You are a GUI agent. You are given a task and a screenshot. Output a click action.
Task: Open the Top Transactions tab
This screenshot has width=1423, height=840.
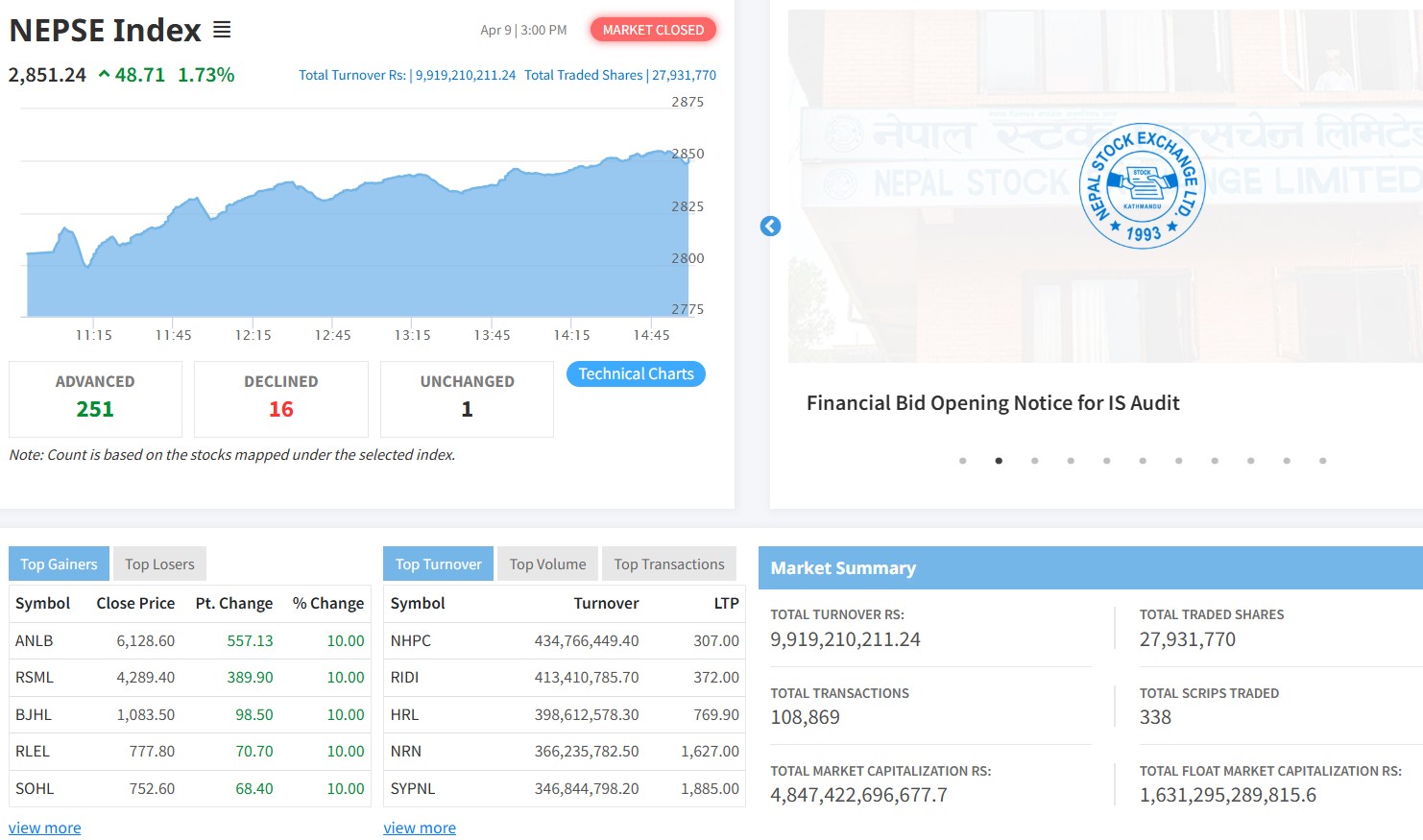click(x=669, y=564)
